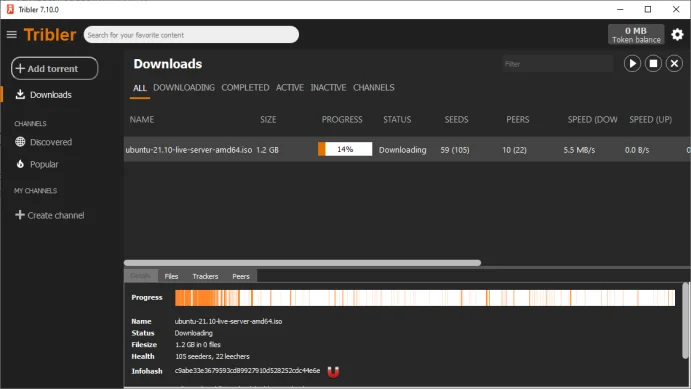The width and height of the screenshot is (691, 389).
Task: Open the Files tab in lower panel
Action: click(171, 276)
